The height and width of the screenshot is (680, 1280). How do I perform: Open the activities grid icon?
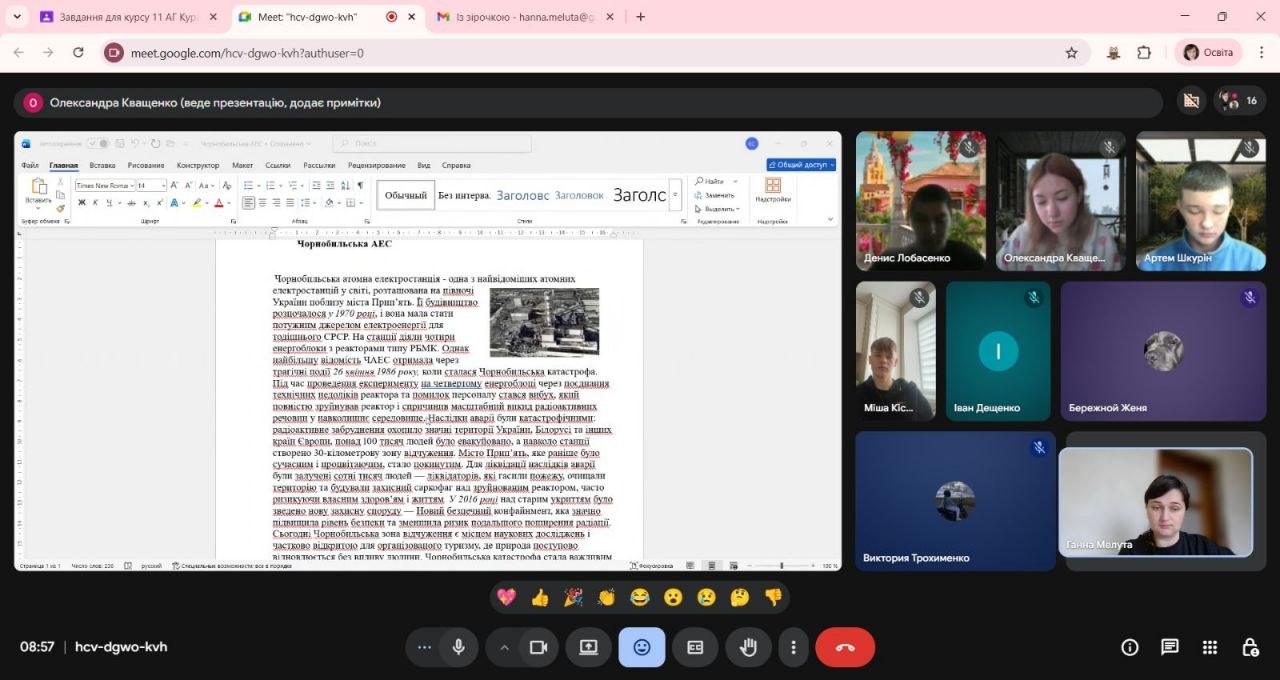click(1210, 647)
